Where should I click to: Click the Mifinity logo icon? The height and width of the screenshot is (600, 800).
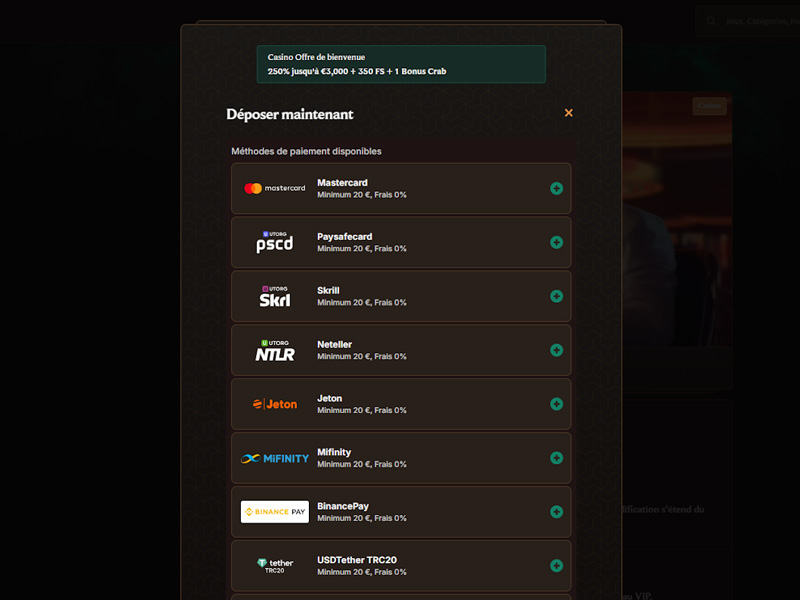275,458
